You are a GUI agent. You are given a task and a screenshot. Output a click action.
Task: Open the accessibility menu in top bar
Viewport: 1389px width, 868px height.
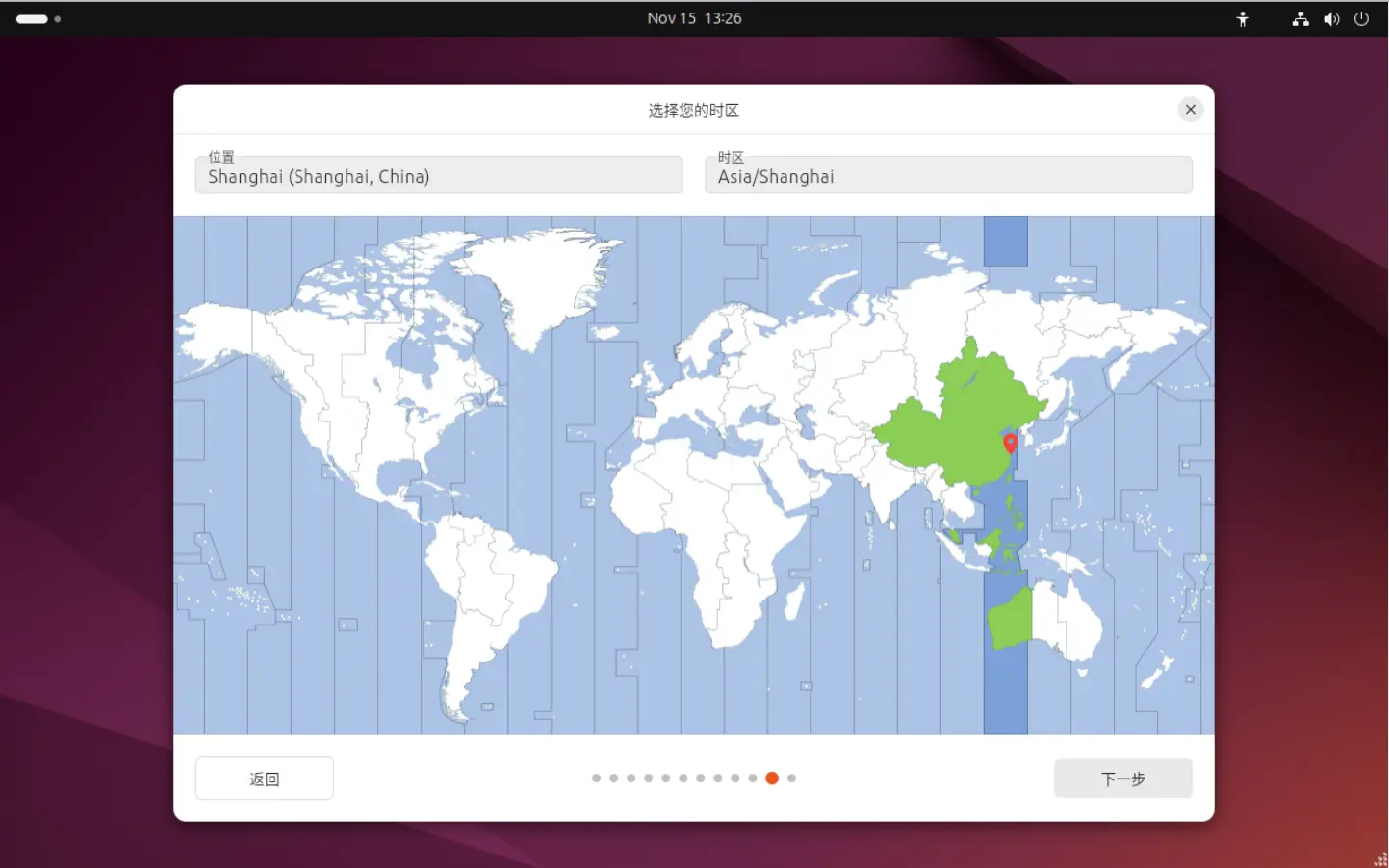coord(1242,19)
